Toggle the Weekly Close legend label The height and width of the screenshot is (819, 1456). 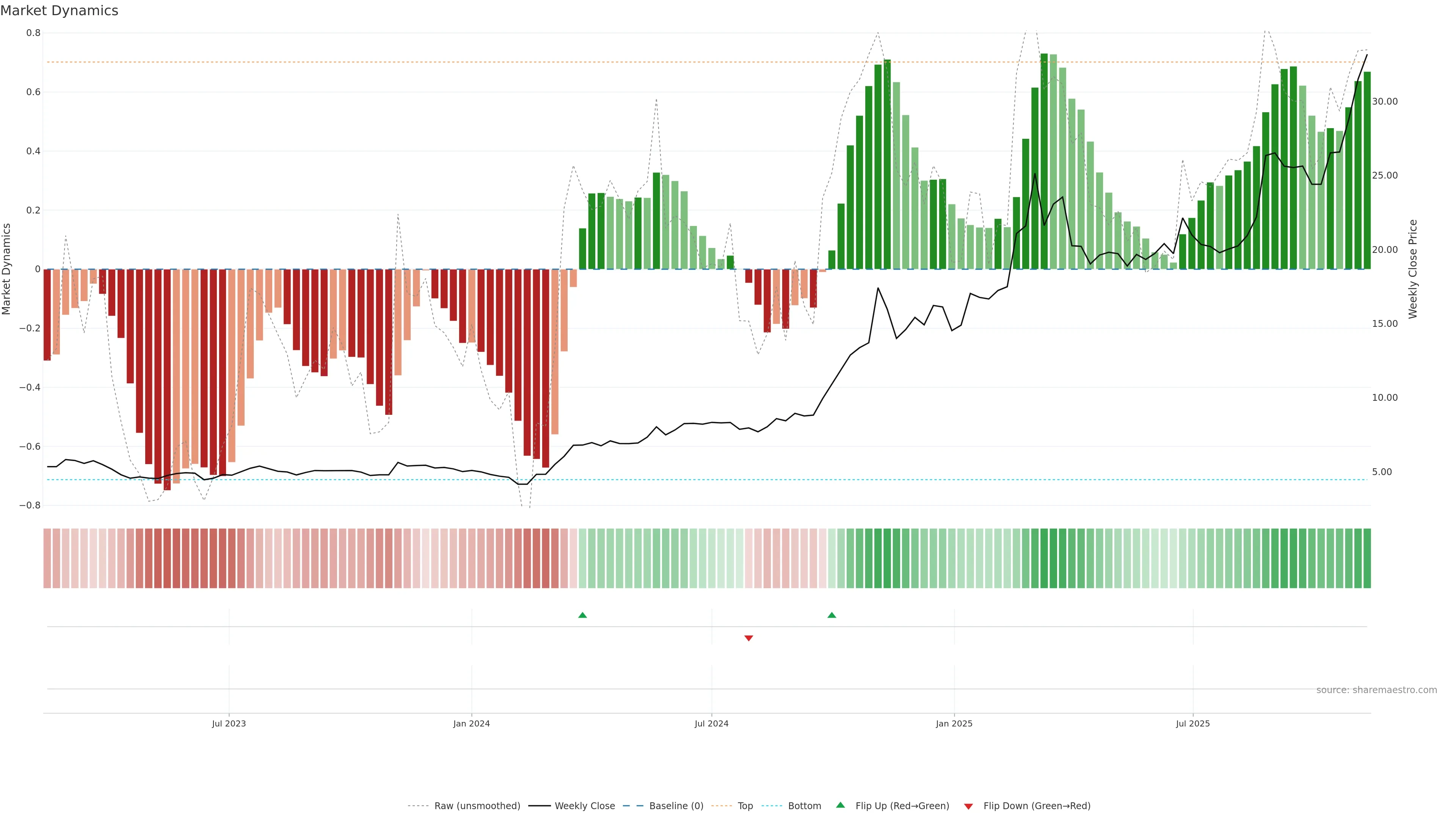click(x=584, y=806)
